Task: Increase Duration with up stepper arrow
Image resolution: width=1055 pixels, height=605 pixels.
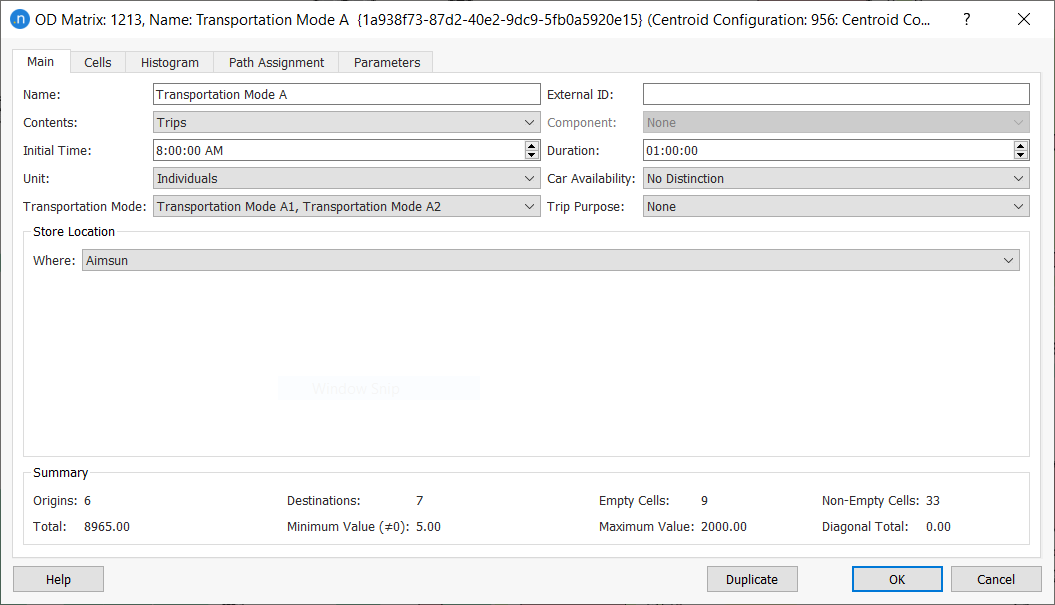Action: 1020,146
